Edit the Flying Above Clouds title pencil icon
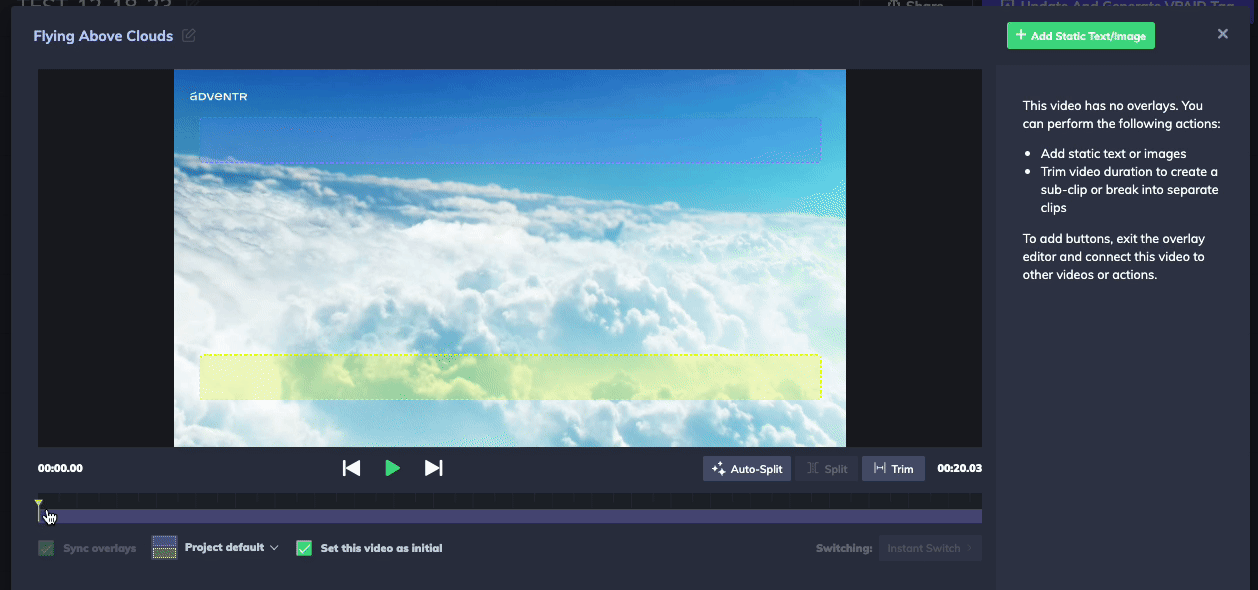1258x590 pixels. point(189,36)
